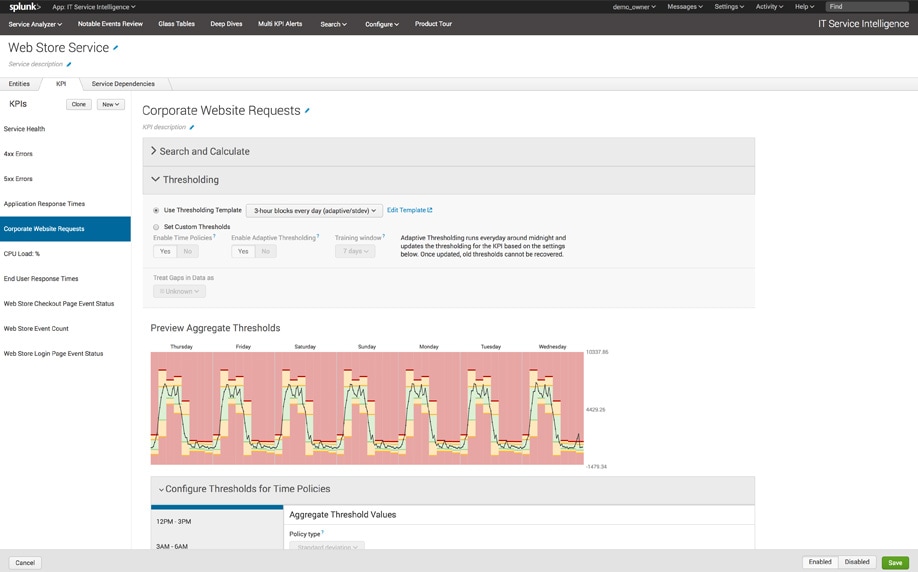Edit the Service description pencil icon
Image resolution: width=918 pixels, height=572 pixels.
point(68,64)
